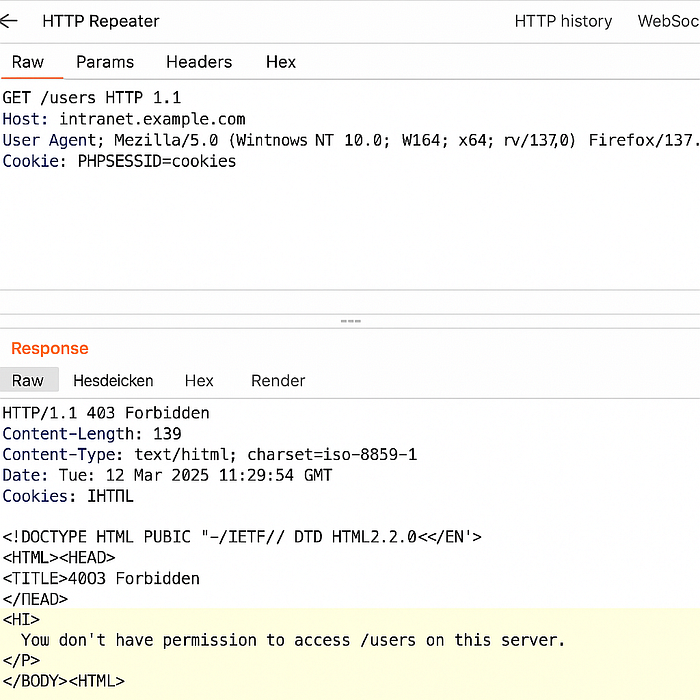Click the HTTP Repeater title
The image size is (700, 700).
101,21
